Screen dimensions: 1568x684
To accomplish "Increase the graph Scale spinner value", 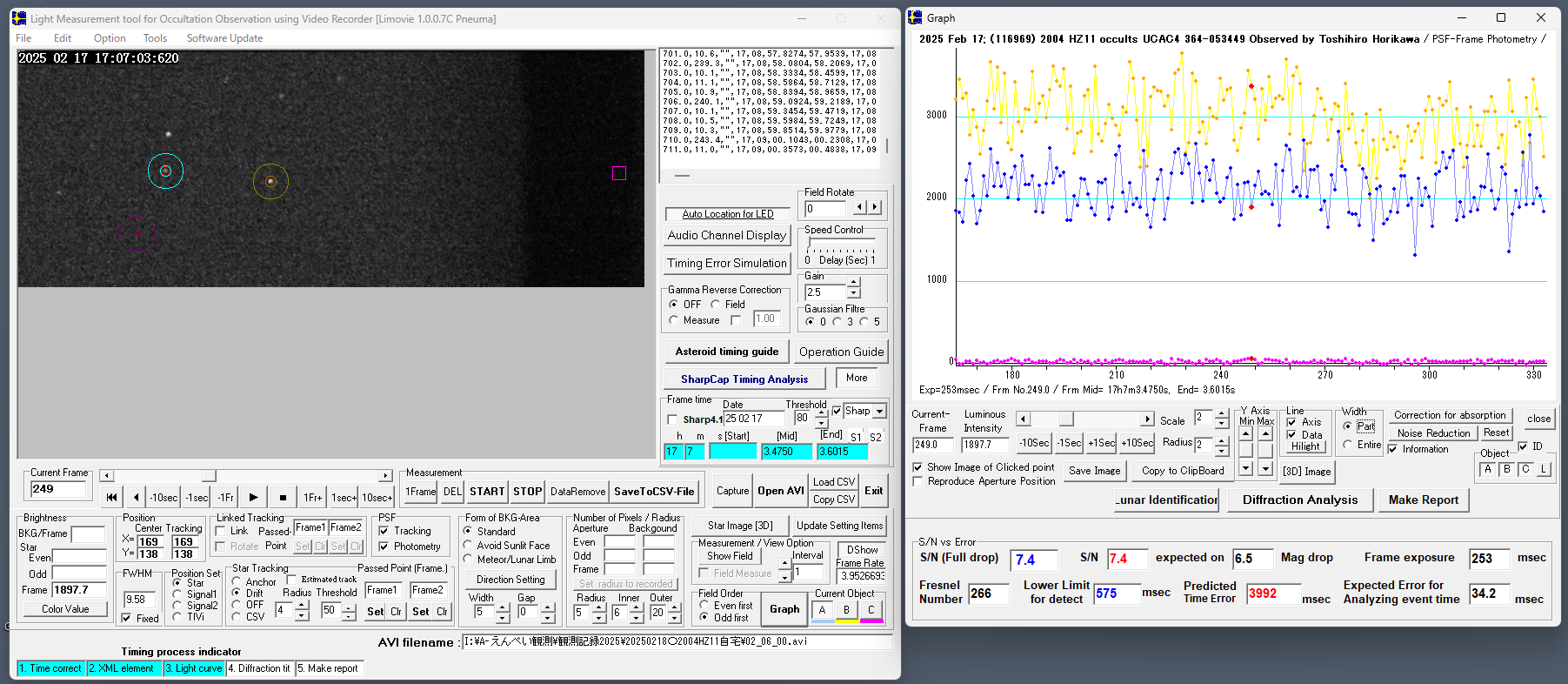I will [x=1221, y=413].
